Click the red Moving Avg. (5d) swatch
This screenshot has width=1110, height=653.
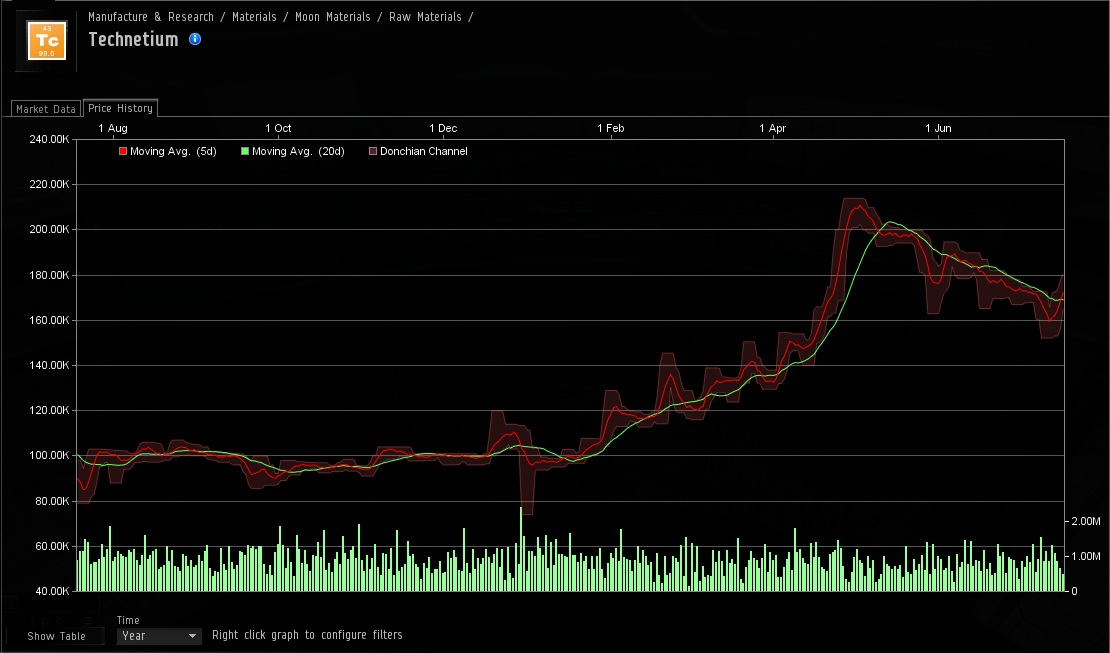(122, 151)
